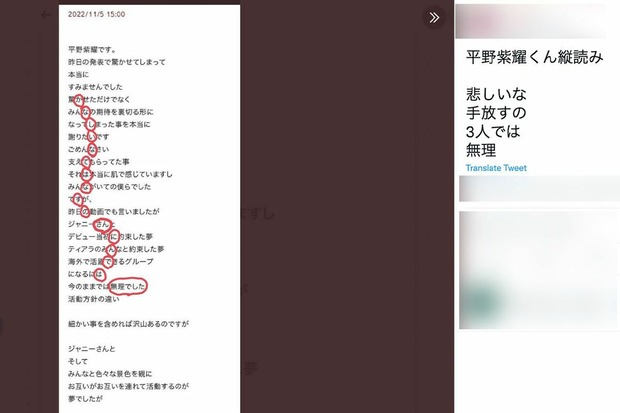Screen dimensions: 620x413
Task: Click the line 平野紫耀です。 in image
Action: (x=92, y=50)
